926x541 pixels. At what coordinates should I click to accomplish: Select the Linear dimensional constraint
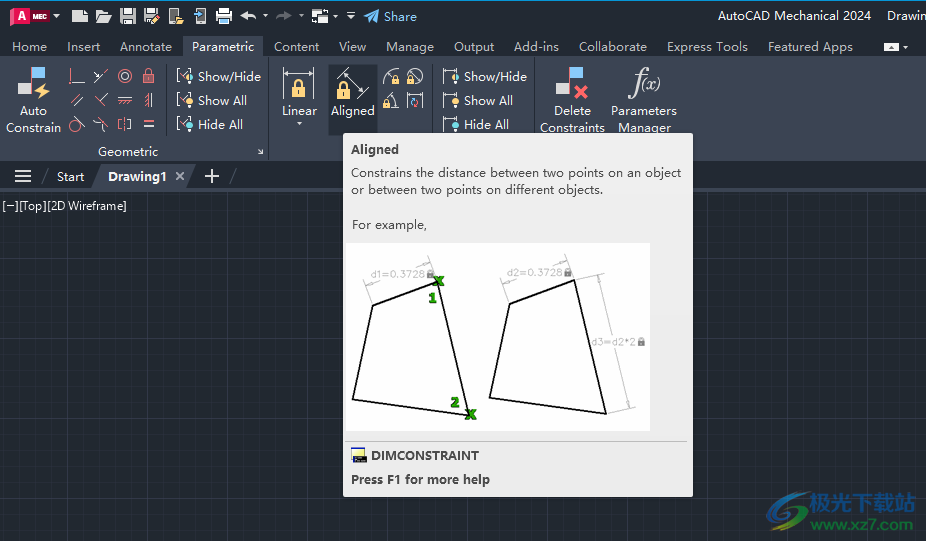(x=299, y=92)
